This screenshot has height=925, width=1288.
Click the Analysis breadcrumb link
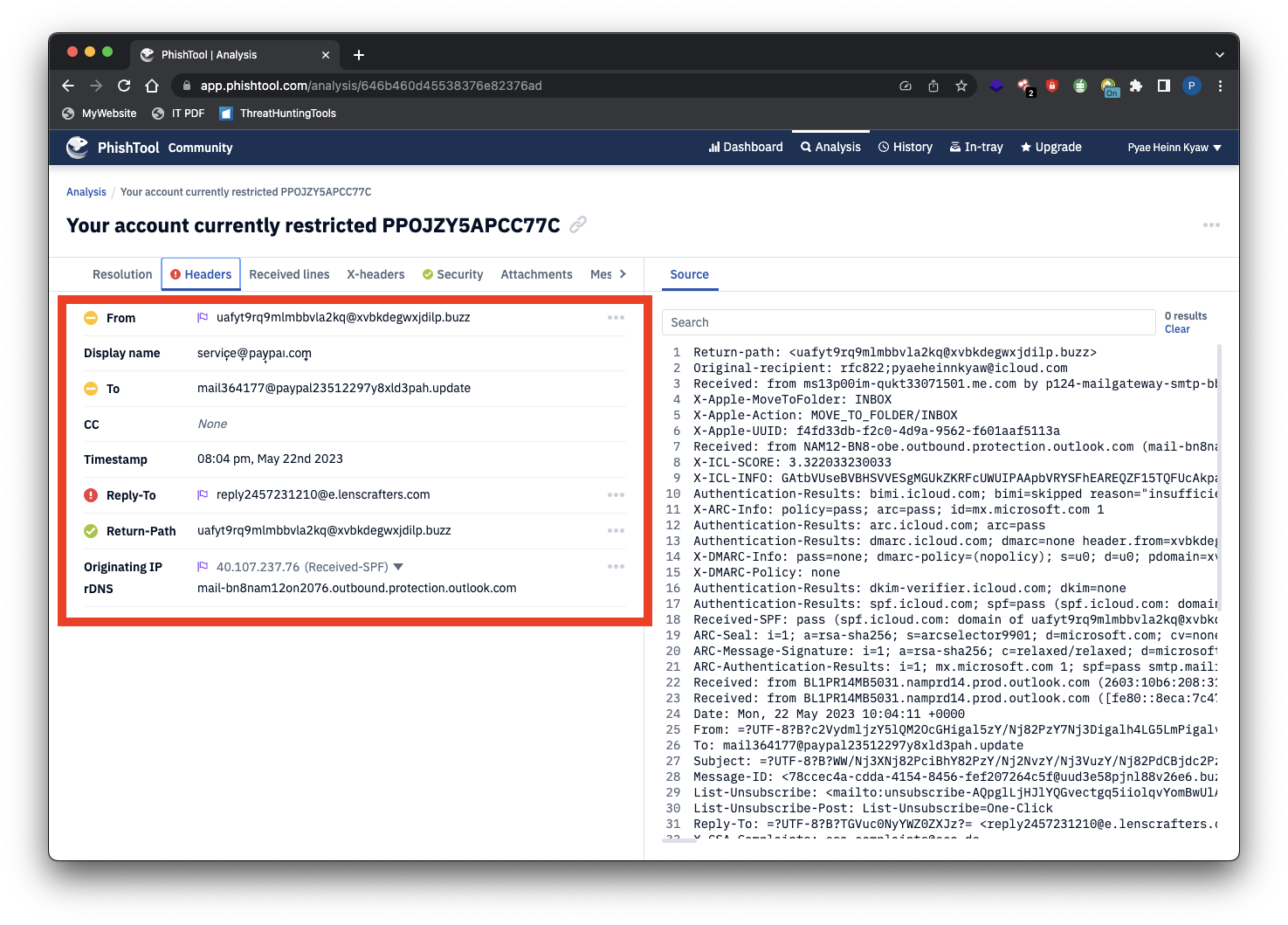click(x=86, y=192)
